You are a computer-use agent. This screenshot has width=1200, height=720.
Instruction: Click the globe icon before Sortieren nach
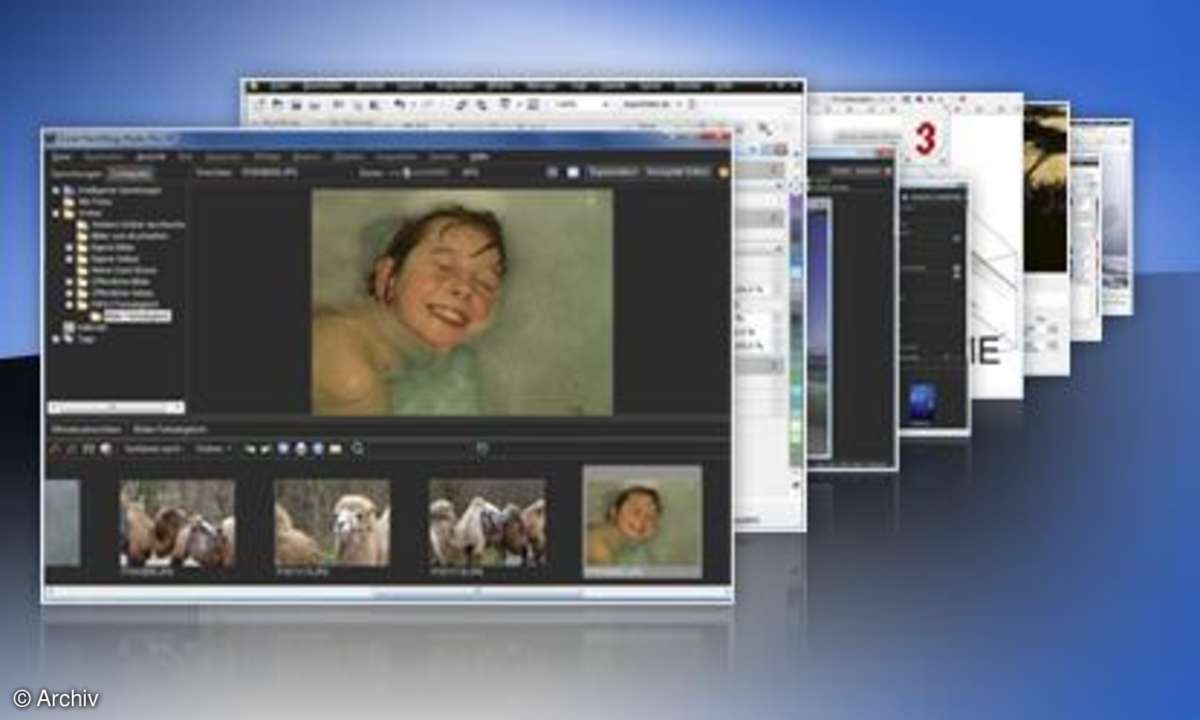click(106, 450)
